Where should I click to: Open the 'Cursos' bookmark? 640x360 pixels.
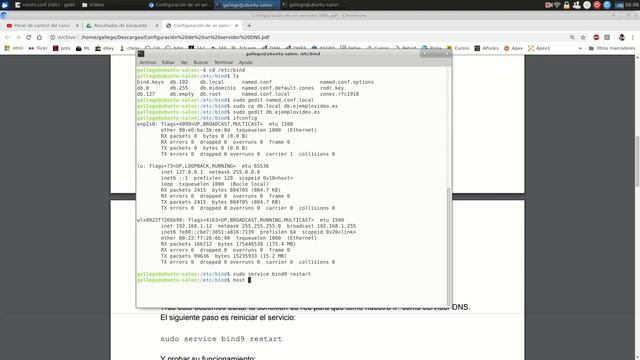pos(458,48)
